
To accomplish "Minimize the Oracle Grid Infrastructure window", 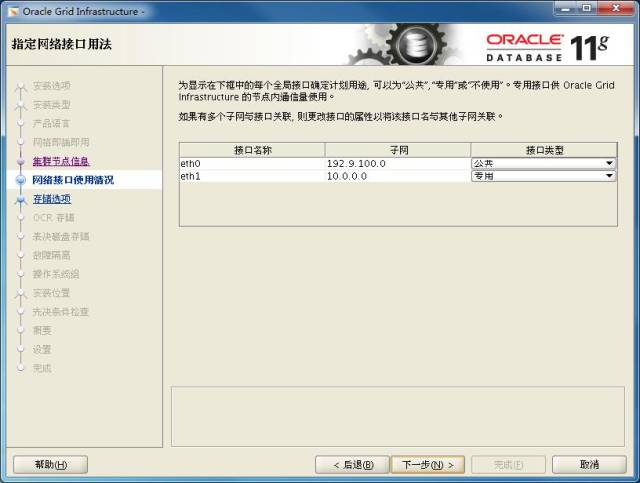I will pyautogui.click(x=566, y=8).
